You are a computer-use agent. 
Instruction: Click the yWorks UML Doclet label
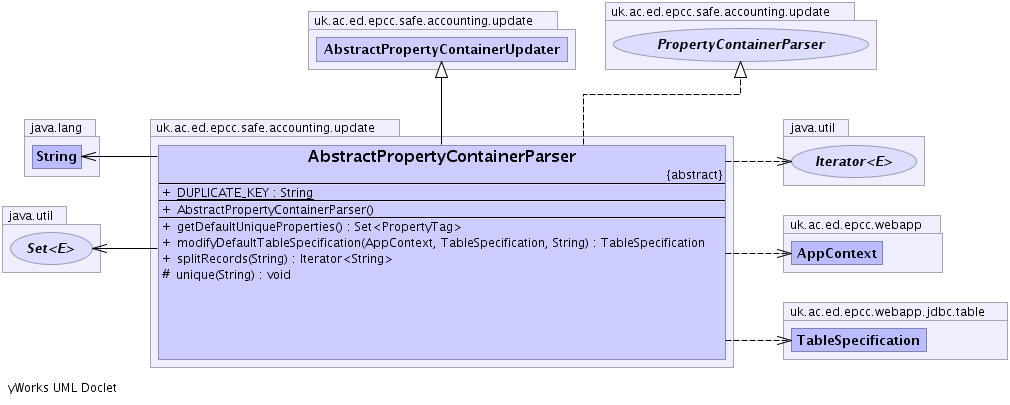point(62,387)
